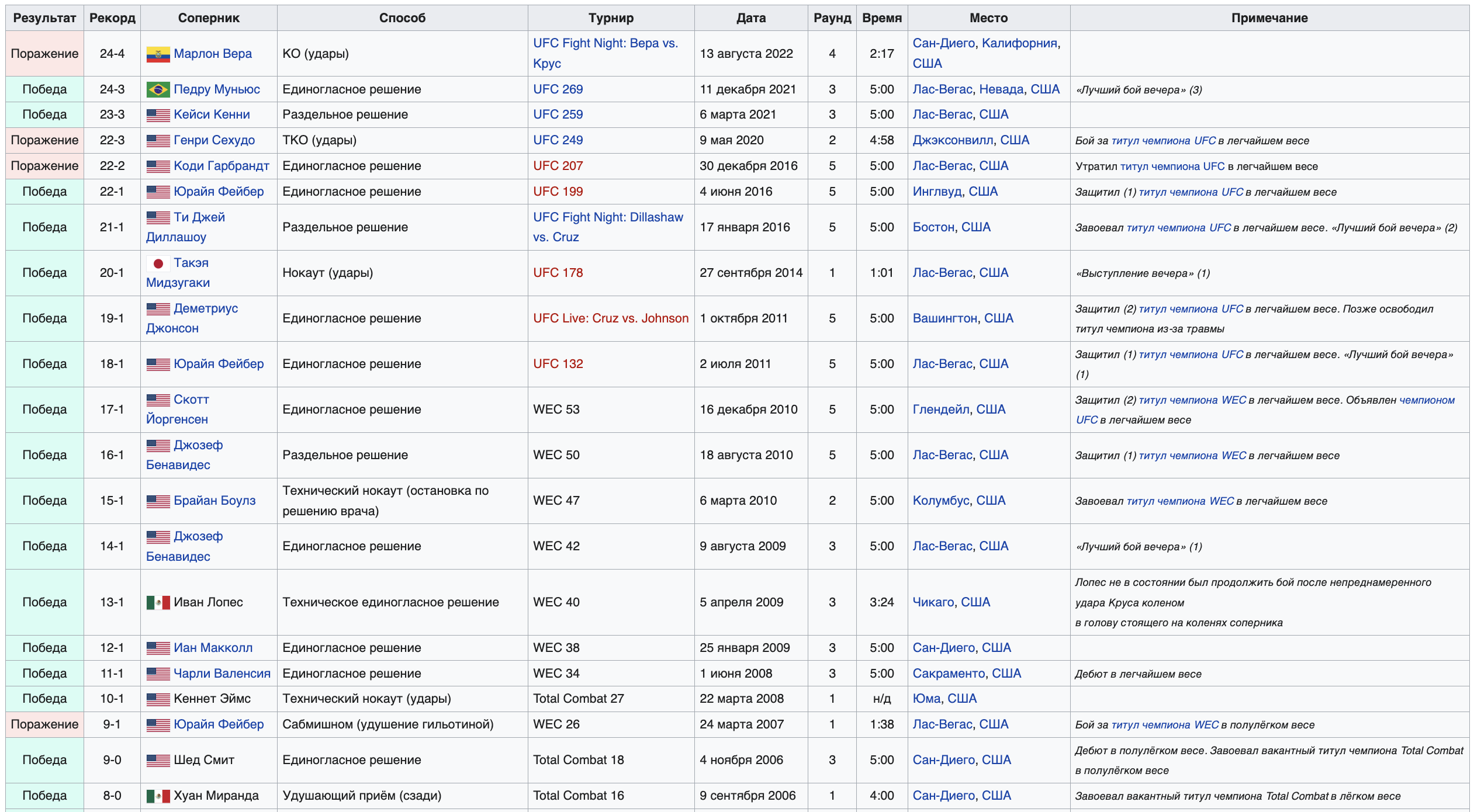The image size is (1474, 812).
Task: Click the US flag beside Иан Макколл
Action: point(158,648)
